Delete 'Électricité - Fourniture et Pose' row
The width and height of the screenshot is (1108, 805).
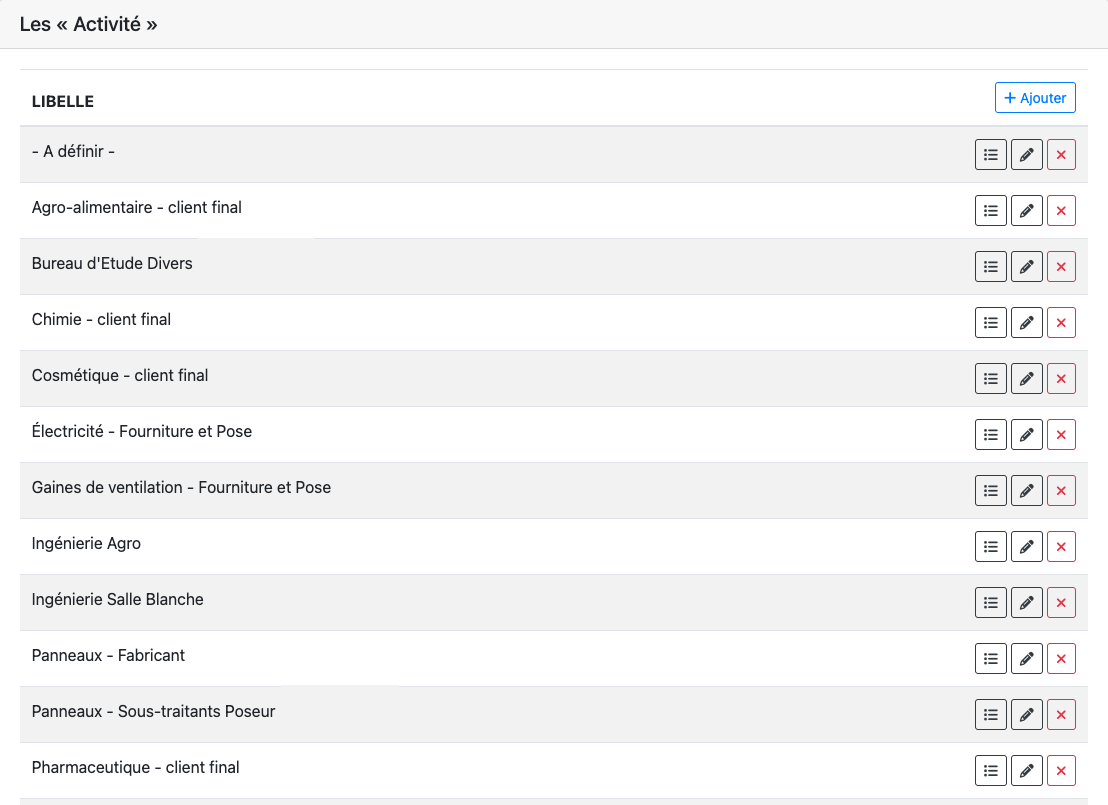click(x=1061, y=435)
